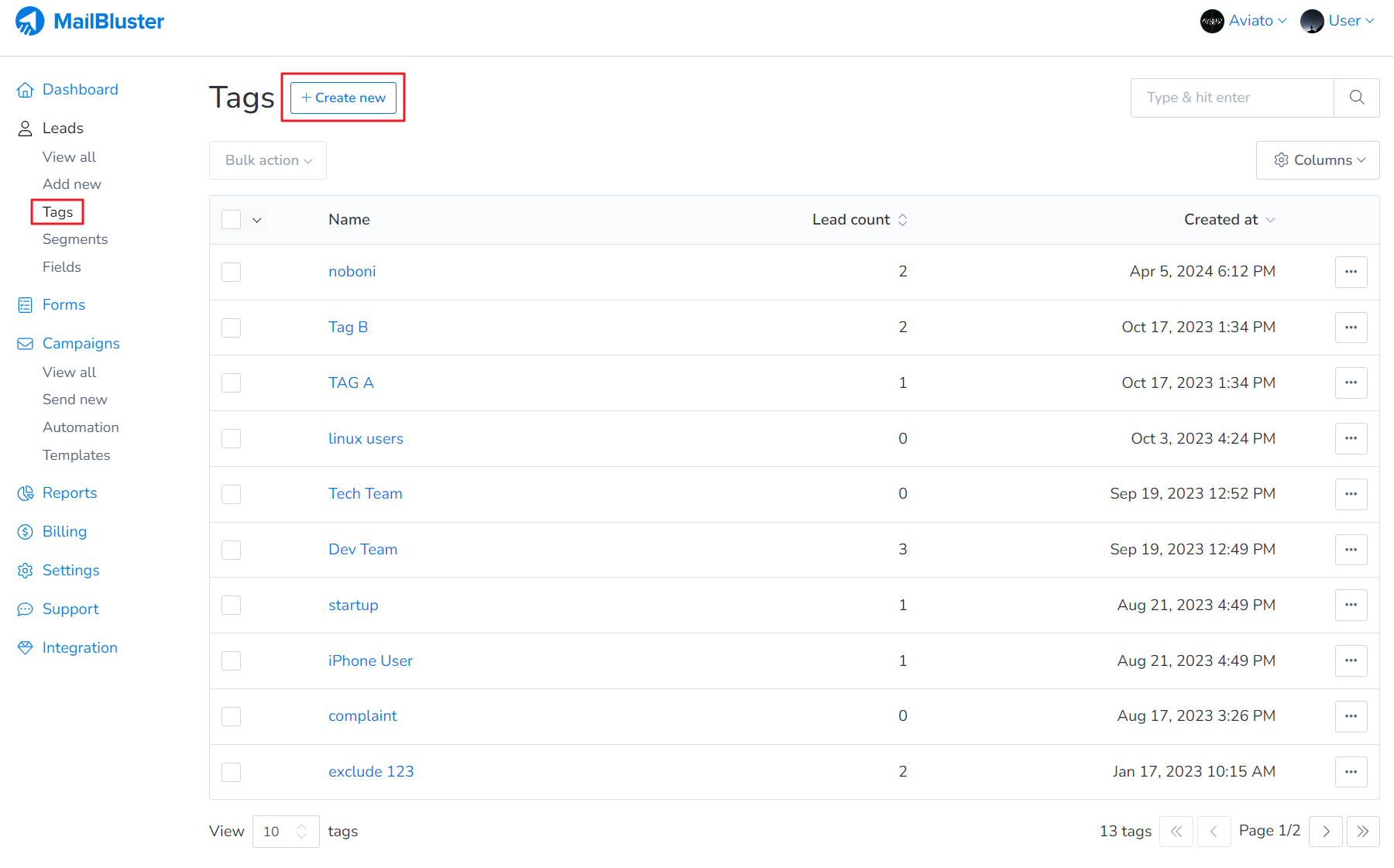Open the iPhone User tag link

click(370, 660)
